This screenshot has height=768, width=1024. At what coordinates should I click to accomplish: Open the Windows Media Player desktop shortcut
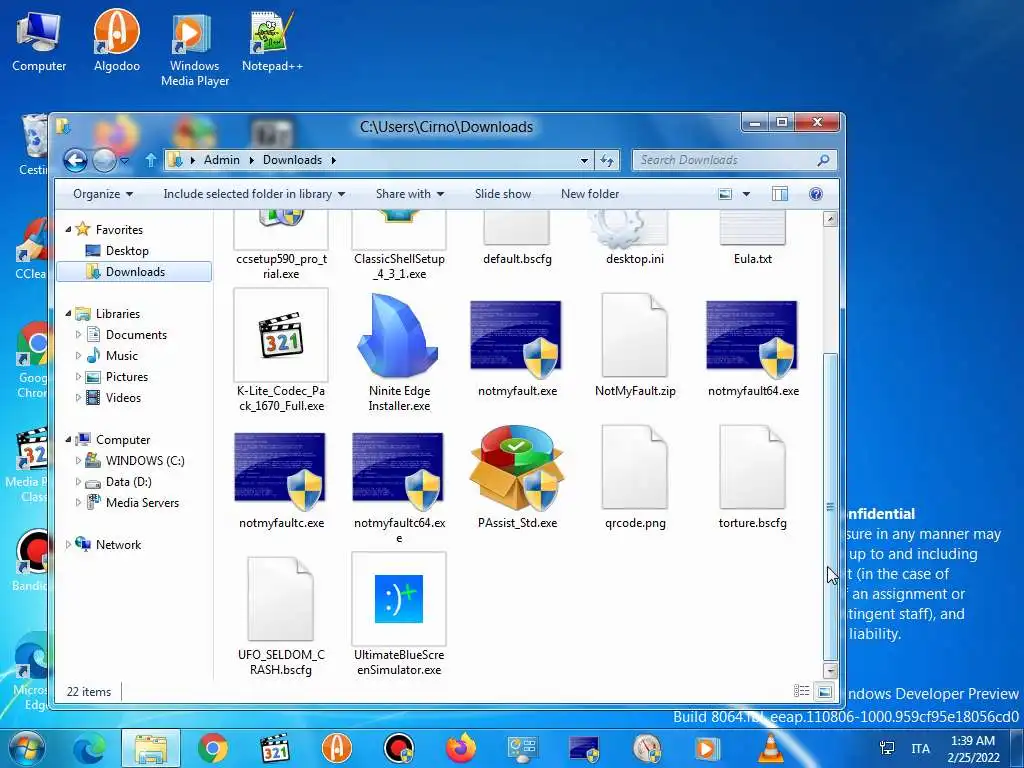point(195,49)
